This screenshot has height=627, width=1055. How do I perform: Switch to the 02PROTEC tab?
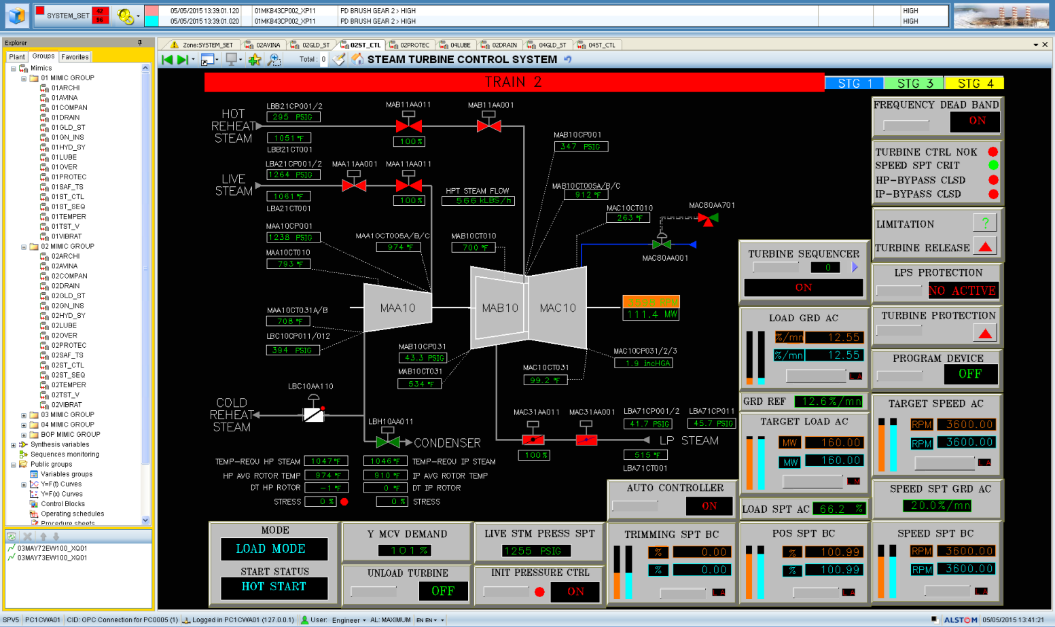click(414, 45)
